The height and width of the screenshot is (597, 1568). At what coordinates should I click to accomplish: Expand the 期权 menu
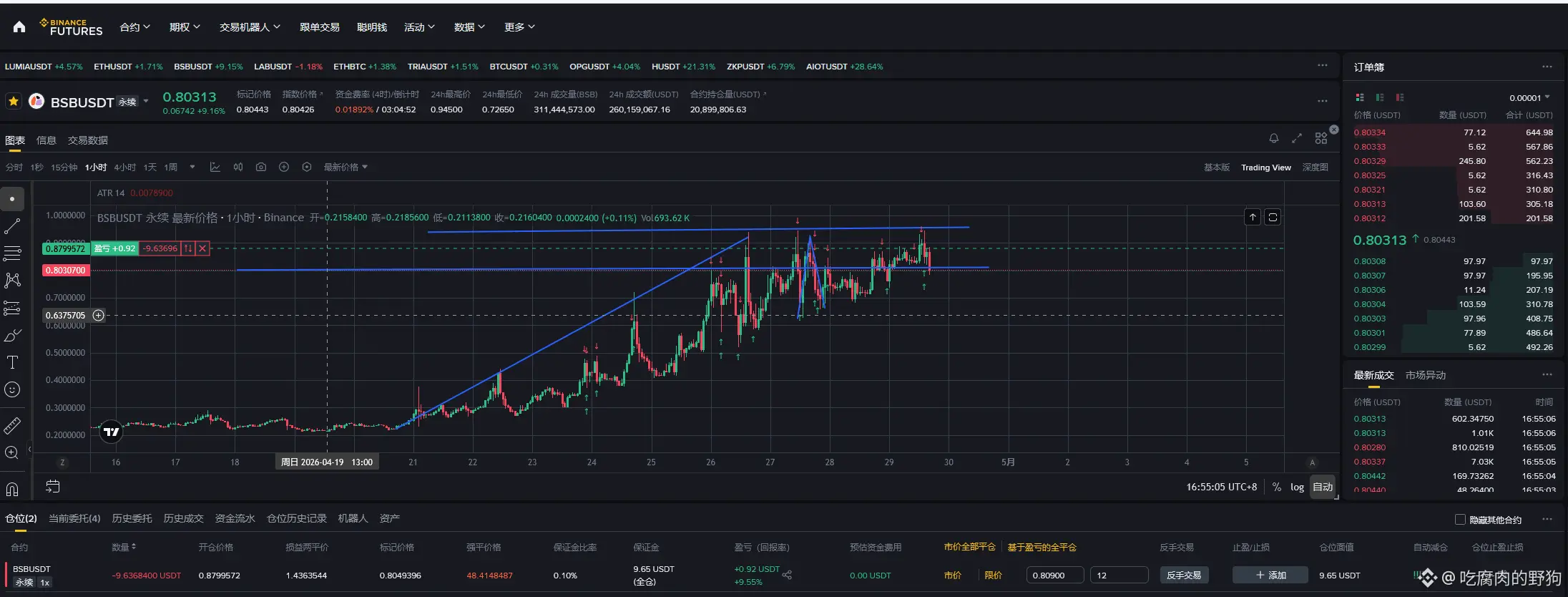click(185, 27)
